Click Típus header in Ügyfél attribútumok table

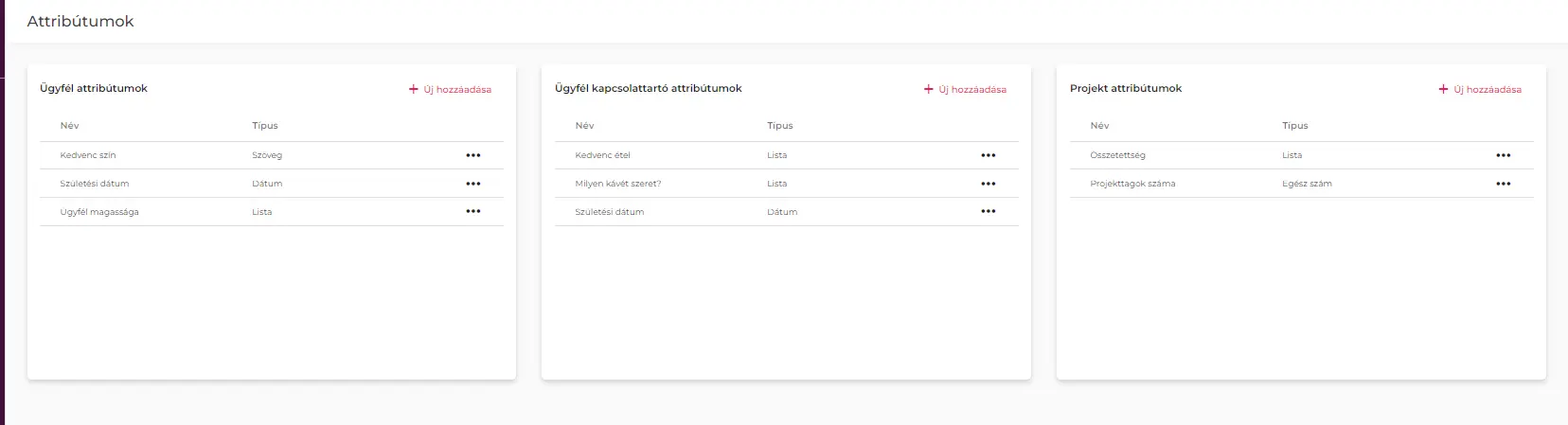[x=265, y=126]
